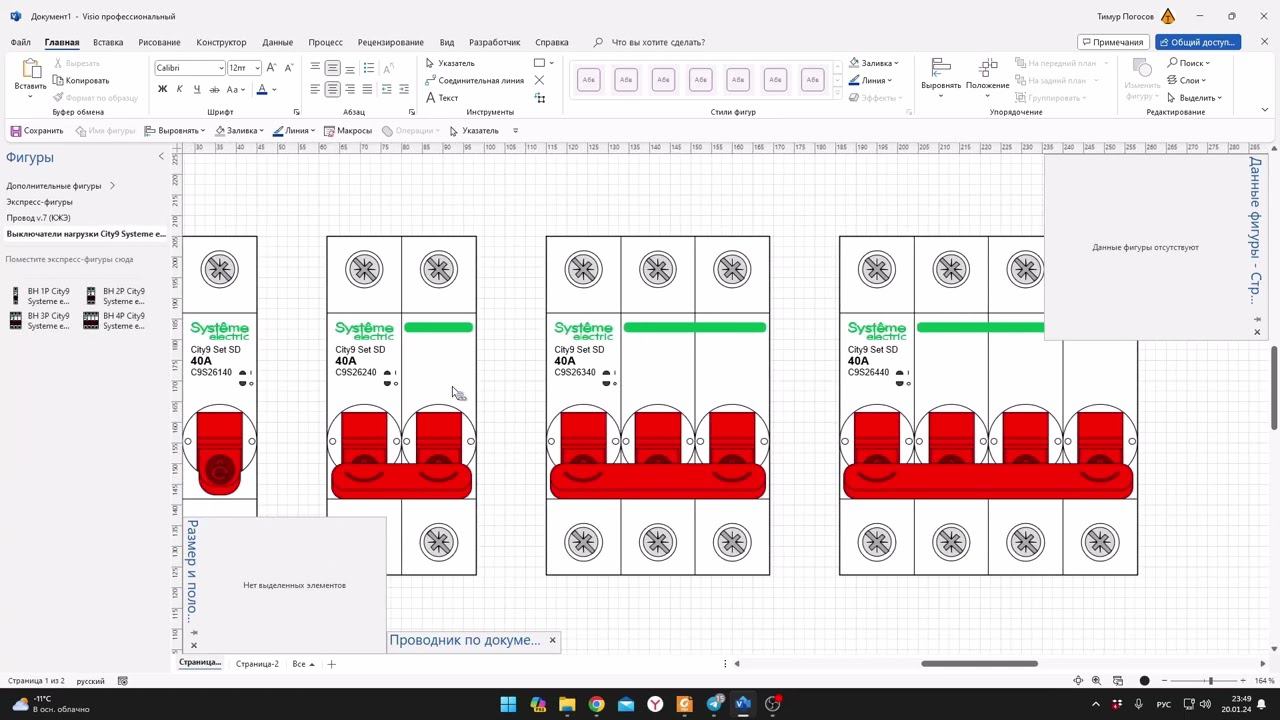Toggle italic formatting К button
1280x720 pixels.
click(180, 89)
